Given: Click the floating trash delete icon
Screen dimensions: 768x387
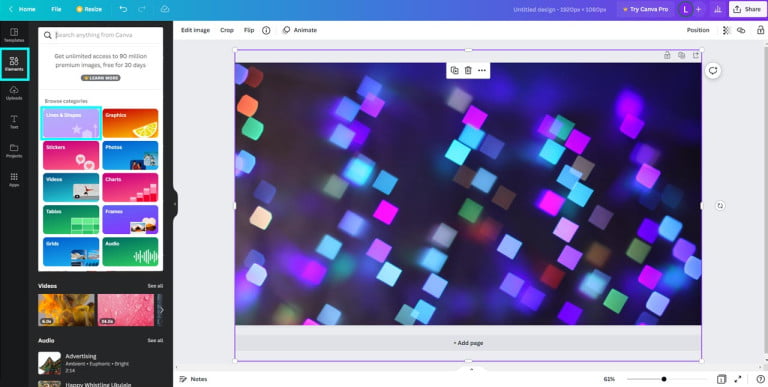Looking at the screenshot, I should (468, 71).
